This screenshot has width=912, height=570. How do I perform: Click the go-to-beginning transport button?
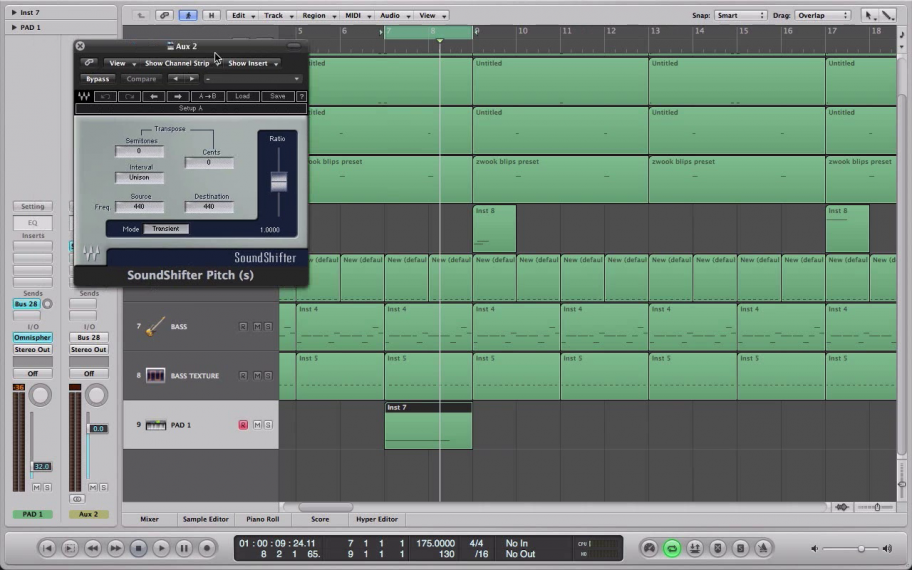click(x=47, y=548)
